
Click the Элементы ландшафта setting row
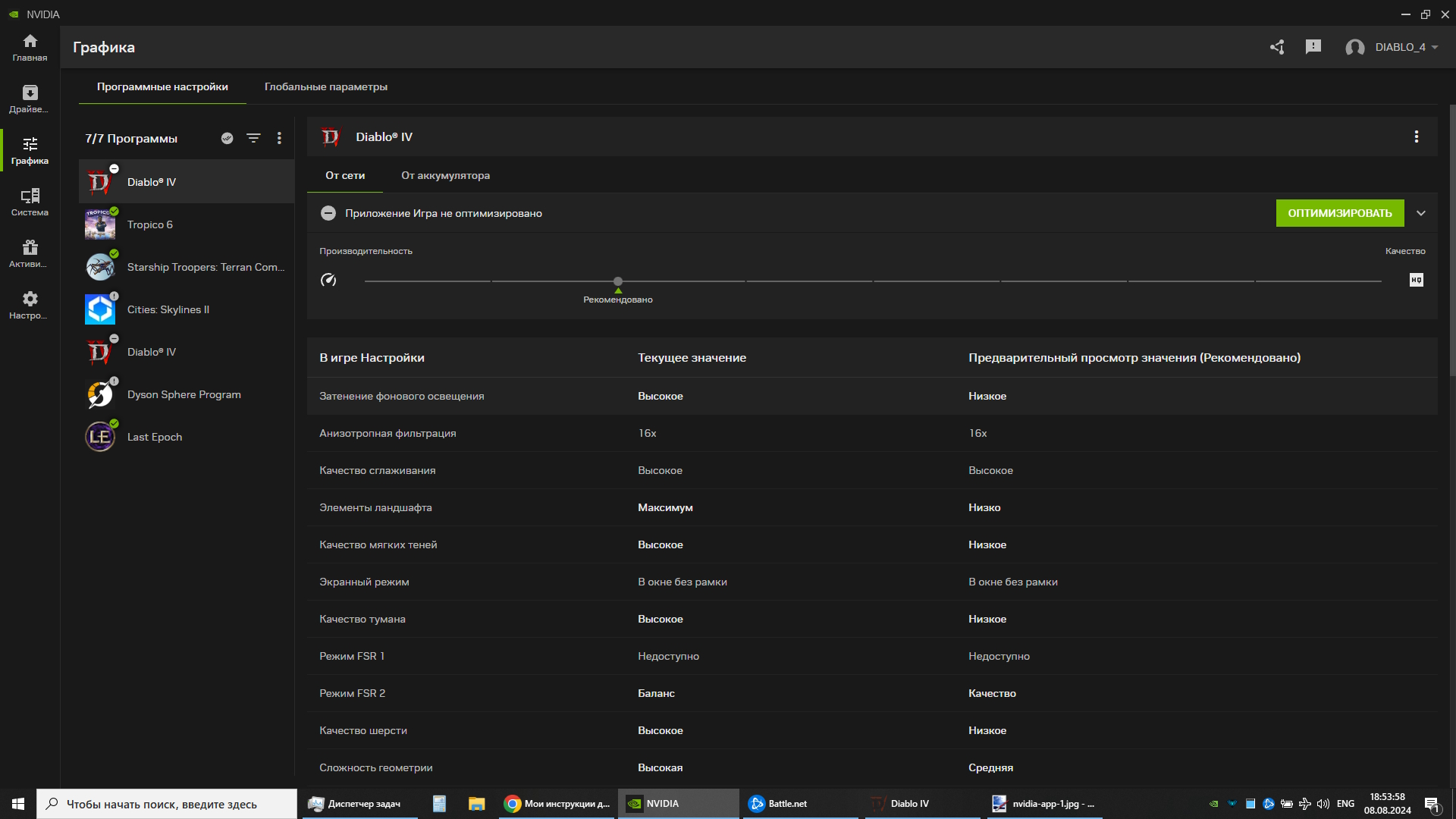872,507
